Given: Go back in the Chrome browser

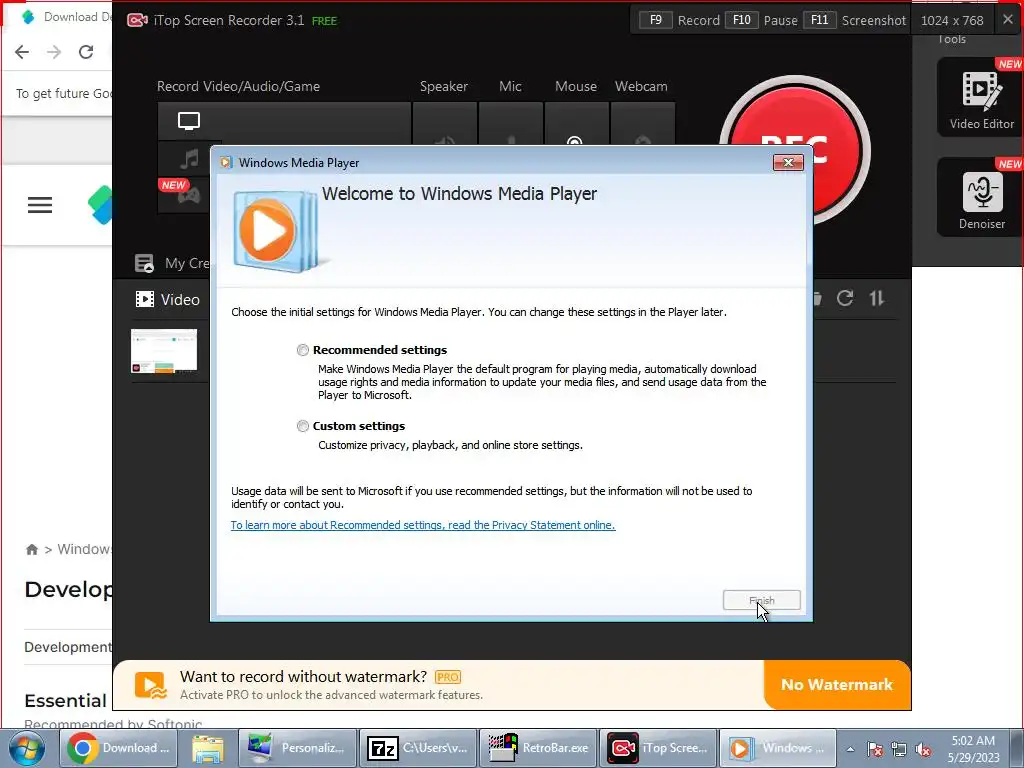Looking at the screenshot, I should [22, 52].
